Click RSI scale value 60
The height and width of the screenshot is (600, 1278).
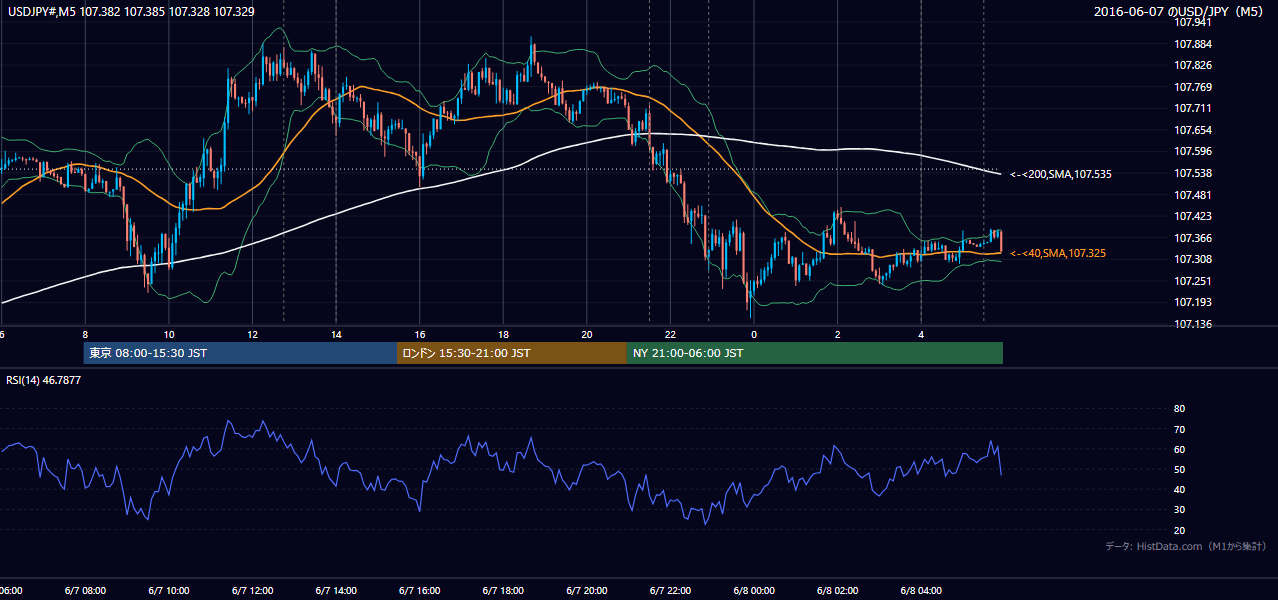[1179, 449]
